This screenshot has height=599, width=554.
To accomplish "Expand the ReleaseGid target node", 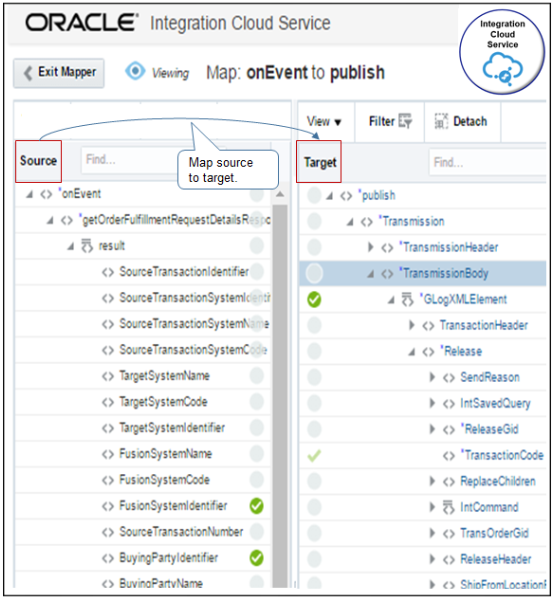I will point(432,429).
